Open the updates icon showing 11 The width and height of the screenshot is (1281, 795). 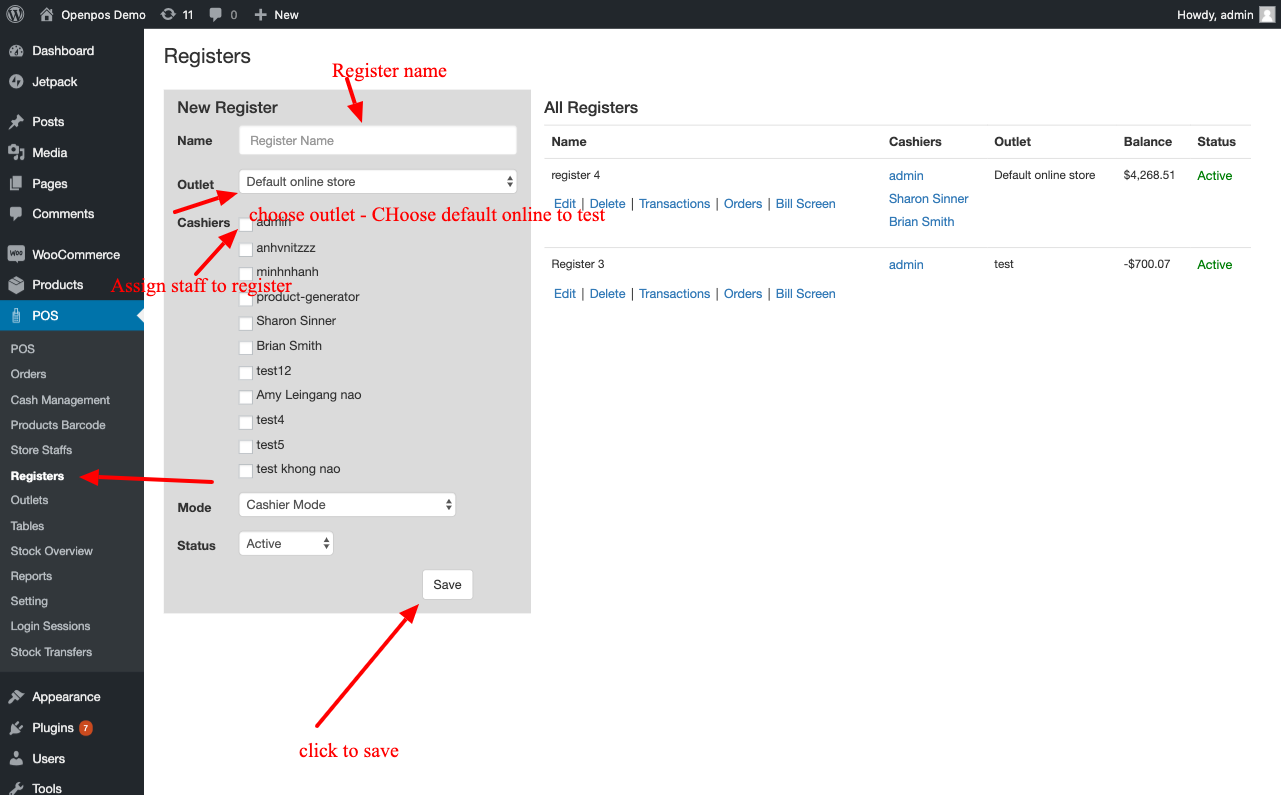[168, 14]
